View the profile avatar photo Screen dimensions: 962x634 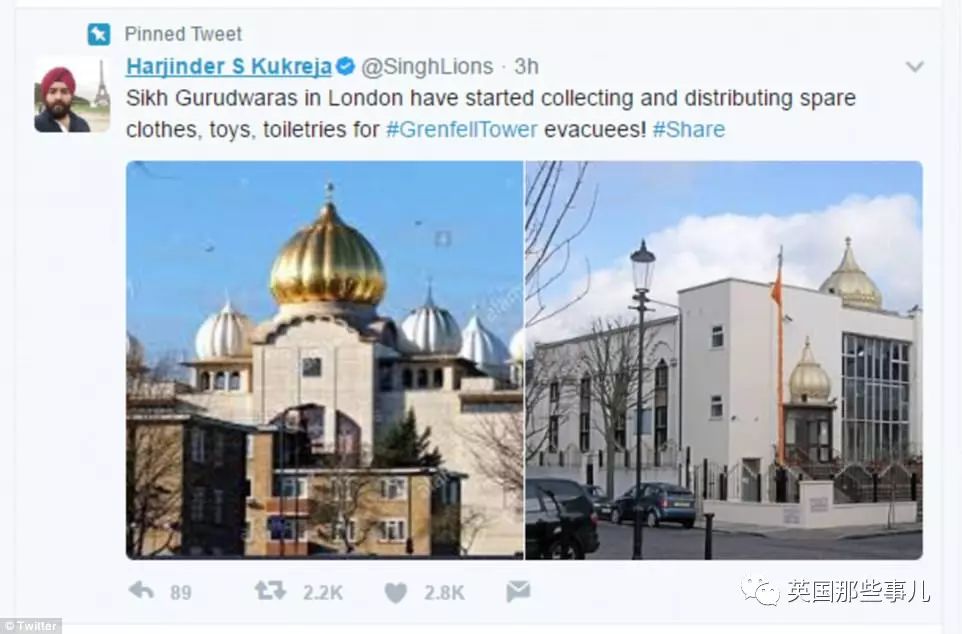(x=72, y=95)
